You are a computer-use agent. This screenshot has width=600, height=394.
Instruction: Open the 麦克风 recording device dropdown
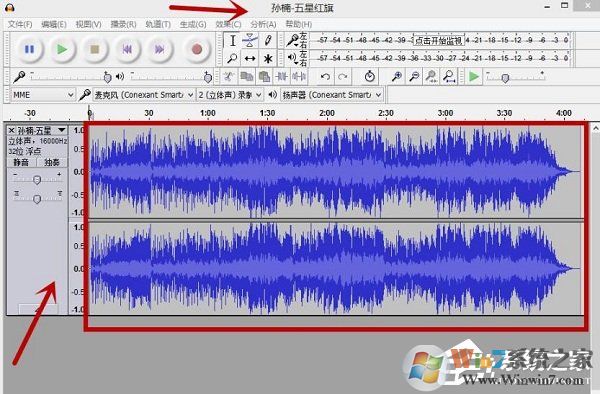[143, 95]
